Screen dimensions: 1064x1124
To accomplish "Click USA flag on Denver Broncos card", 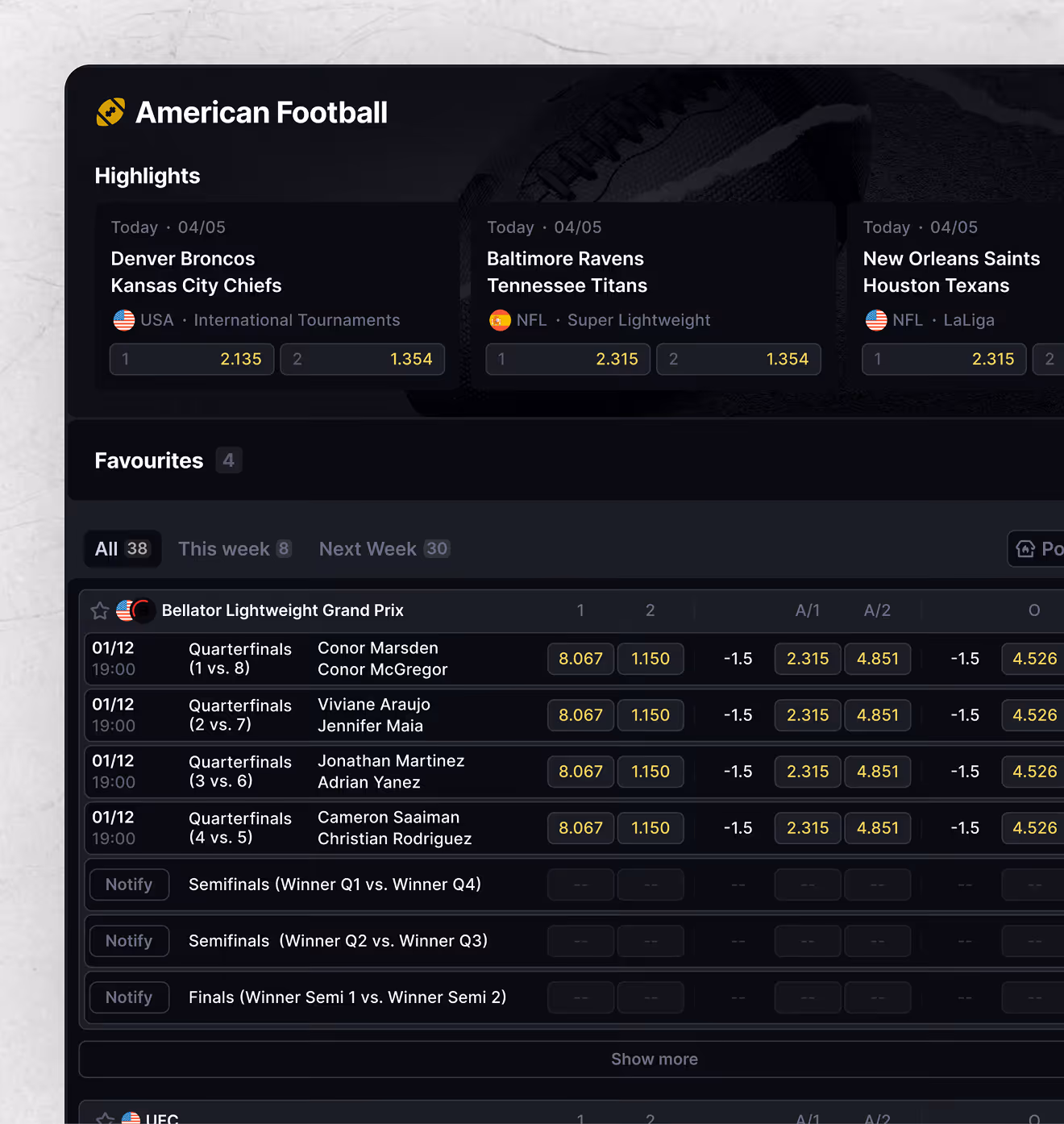I will tap(124, 320).
